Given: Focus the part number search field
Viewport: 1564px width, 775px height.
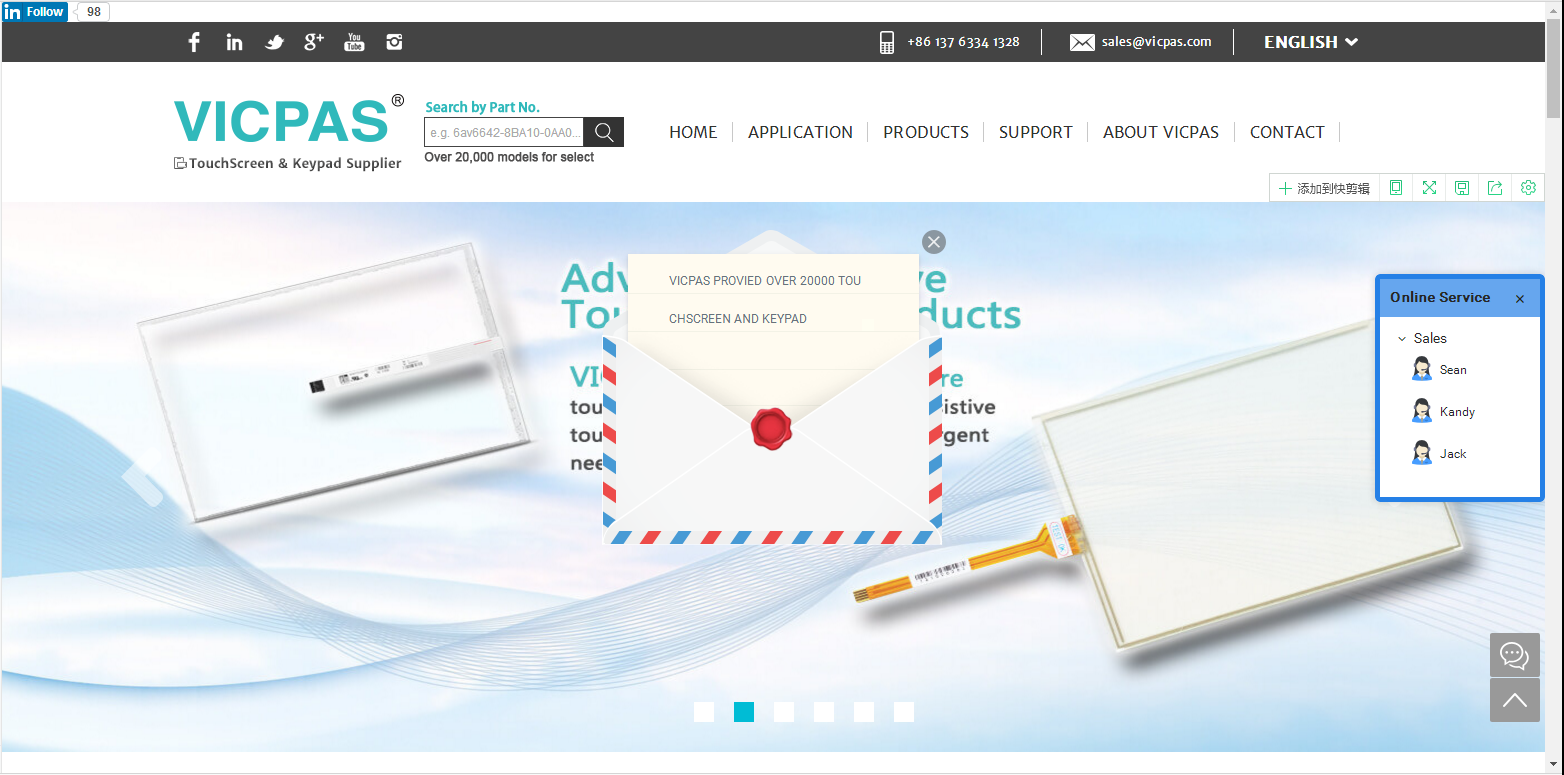Looking at the screenshot, I should pyautogui.click(x=504, y=132).
